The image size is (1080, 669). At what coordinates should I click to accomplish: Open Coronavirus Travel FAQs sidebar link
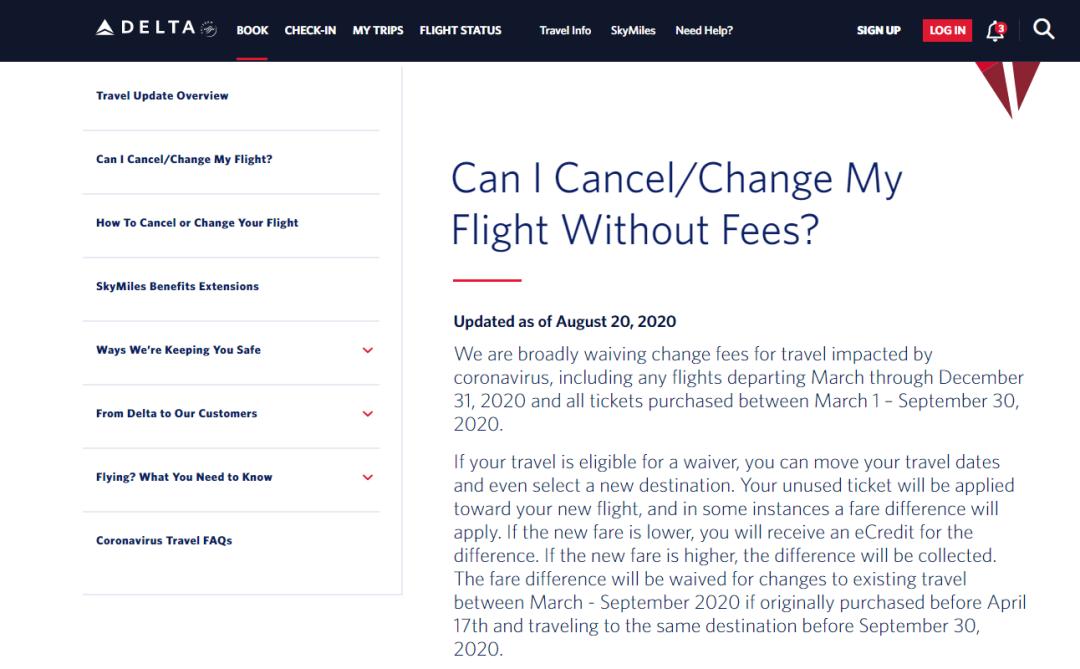[x=164, y=541]
